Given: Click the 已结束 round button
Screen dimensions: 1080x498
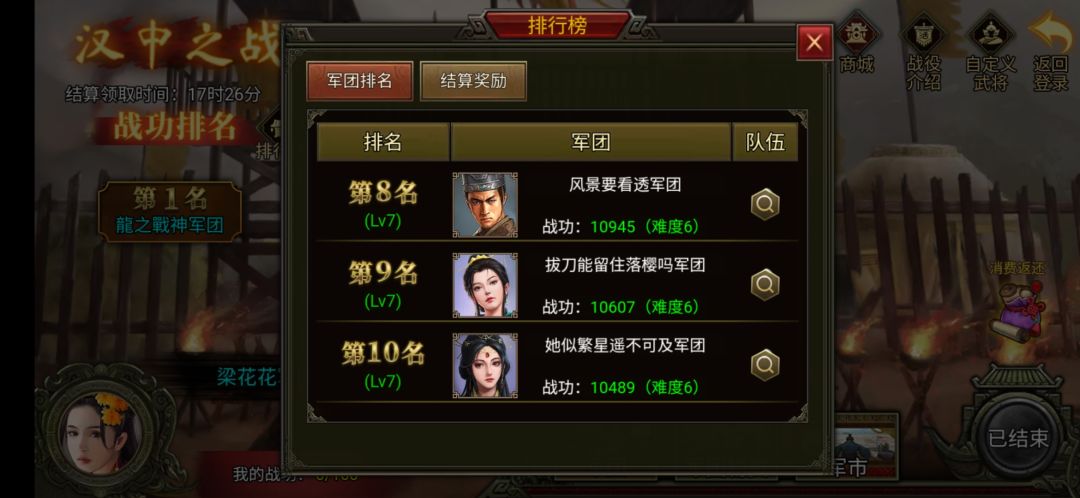Looking at the screenshot, I should point(1018,438).
